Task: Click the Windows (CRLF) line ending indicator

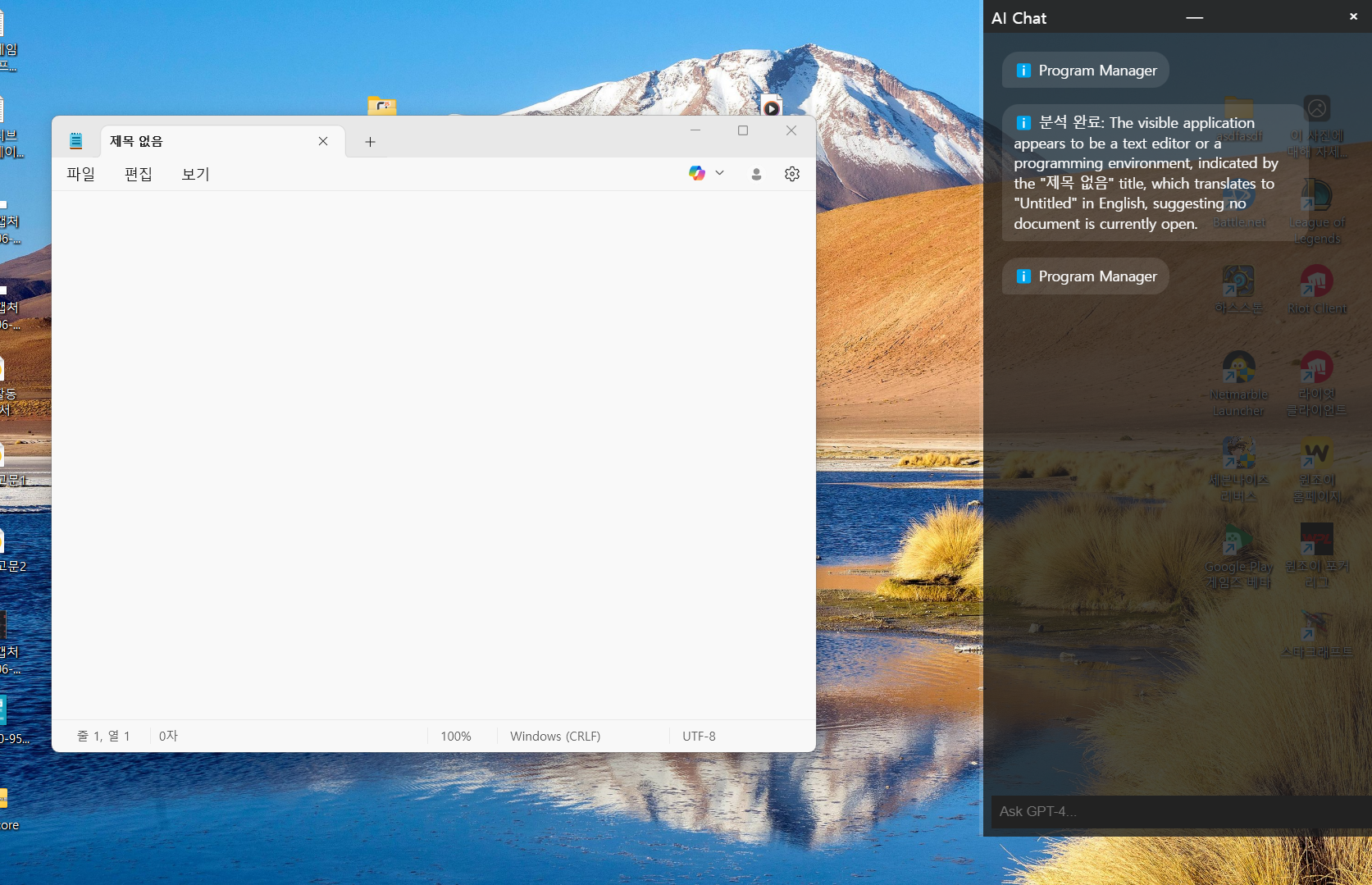Action: click(x=555, y=737)
